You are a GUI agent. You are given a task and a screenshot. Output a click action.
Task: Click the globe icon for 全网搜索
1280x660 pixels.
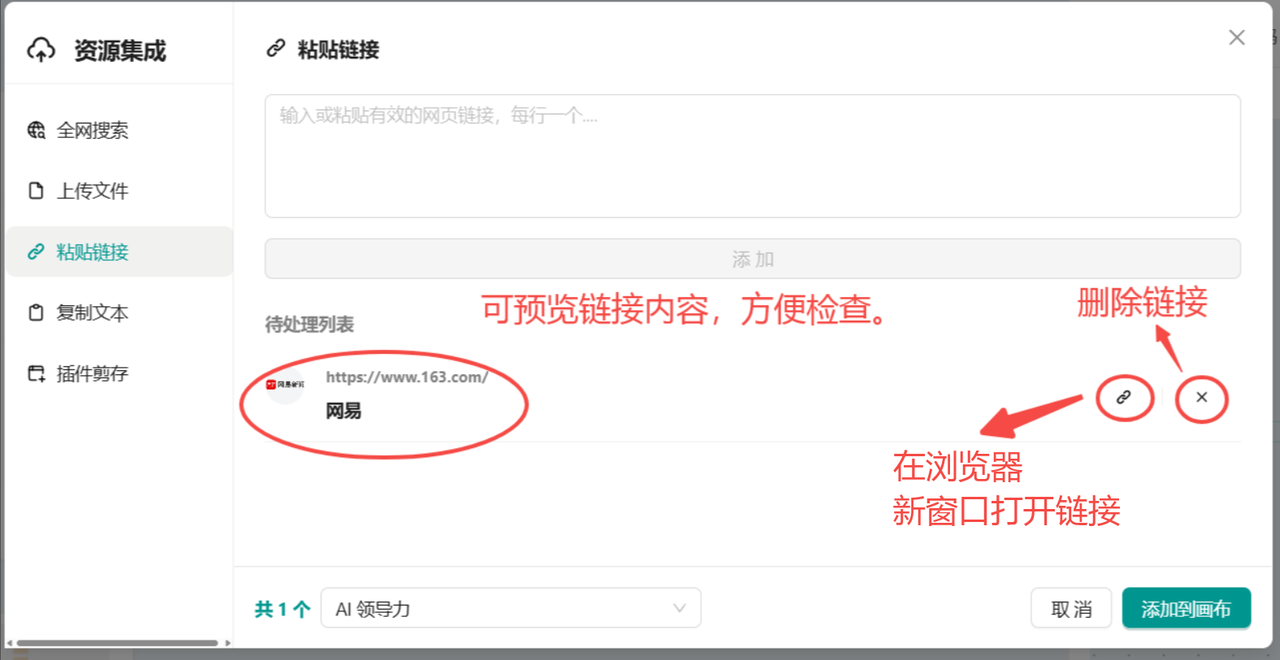37,130
